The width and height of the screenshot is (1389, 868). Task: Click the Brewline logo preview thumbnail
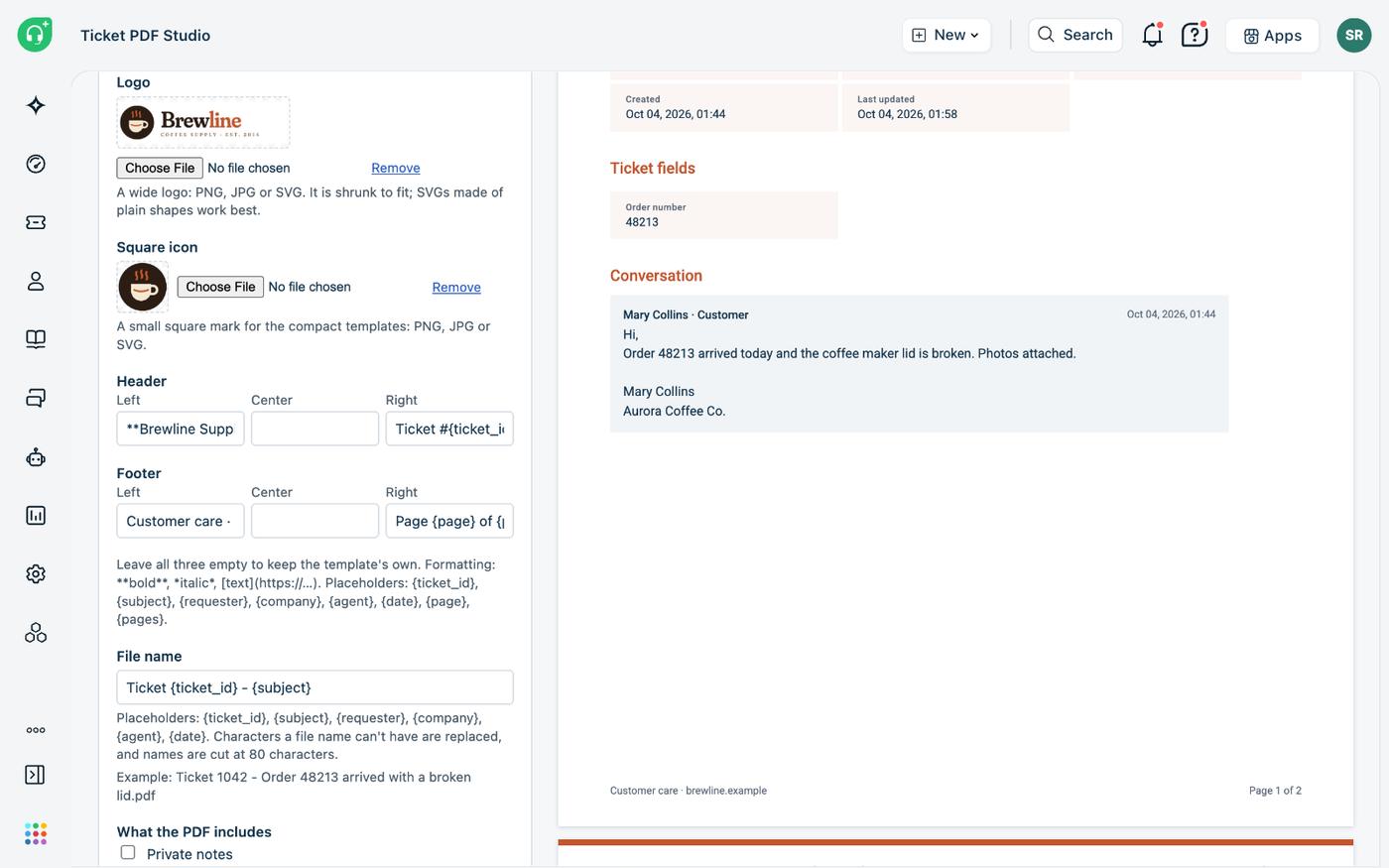coord(203,122)
